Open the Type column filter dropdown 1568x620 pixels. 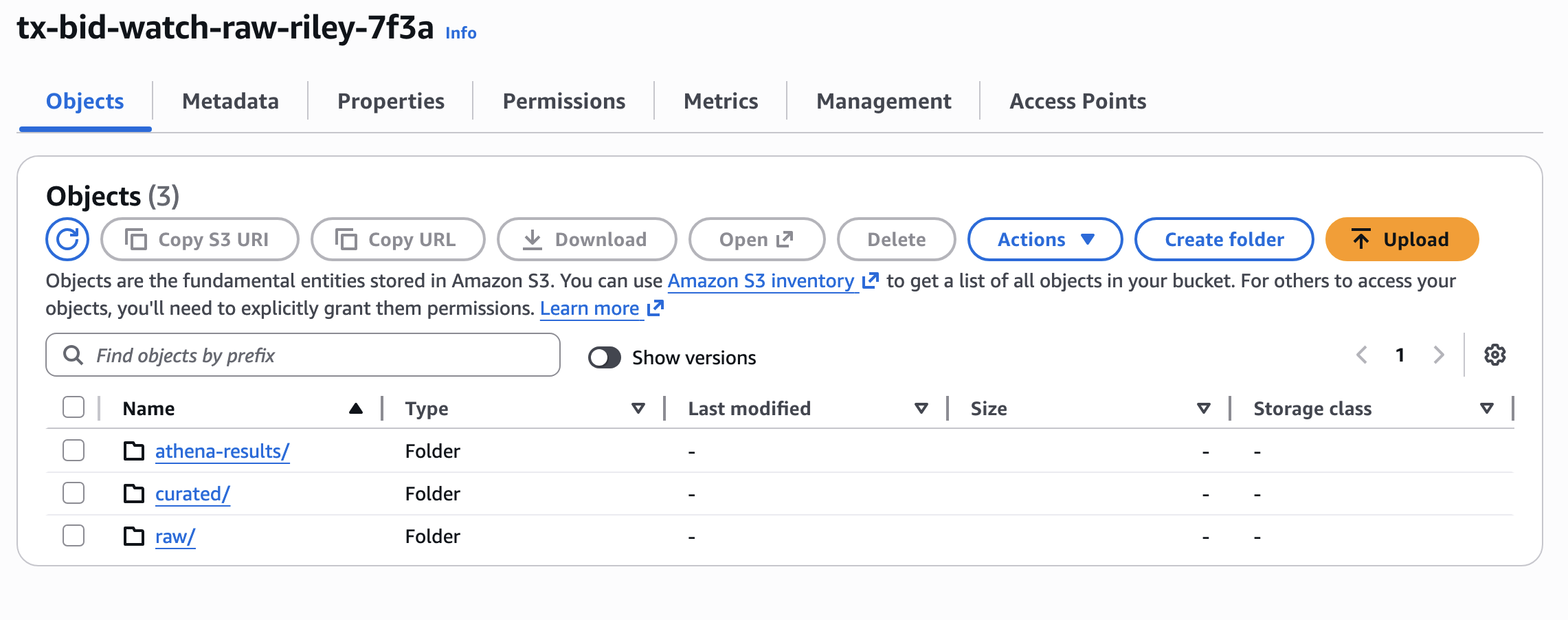(638, 408)
